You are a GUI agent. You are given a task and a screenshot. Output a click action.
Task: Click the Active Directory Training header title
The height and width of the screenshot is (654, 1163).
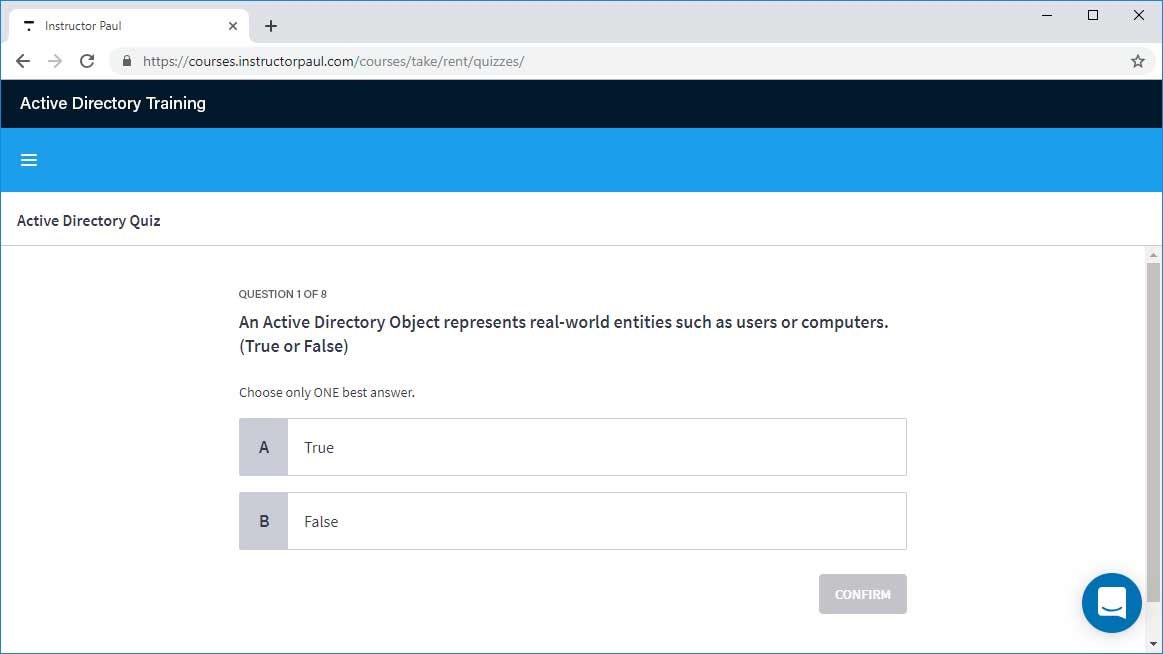[113, 103]
